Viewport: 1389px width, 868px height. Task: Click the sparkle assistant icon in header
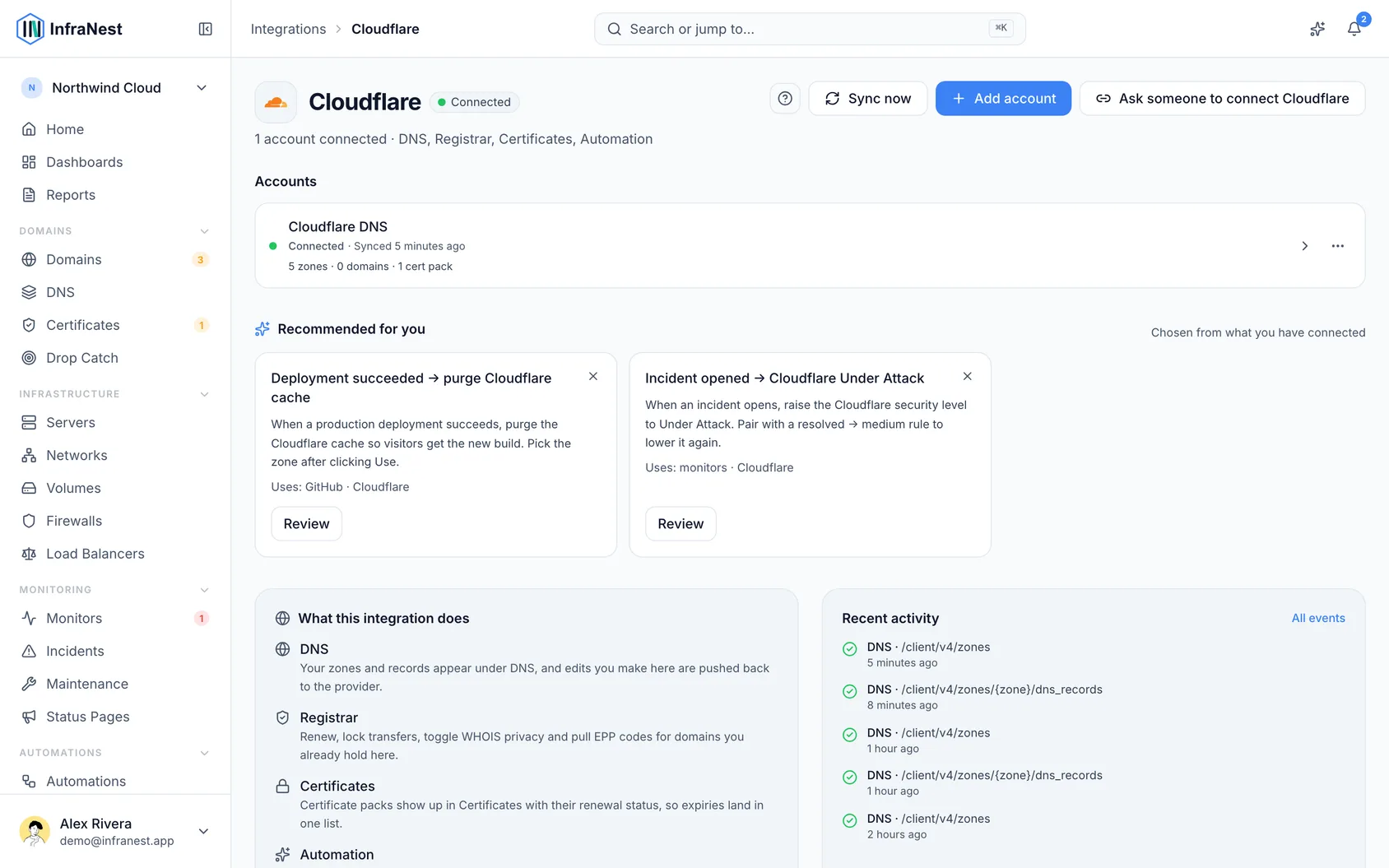(x=1317, y=29)
